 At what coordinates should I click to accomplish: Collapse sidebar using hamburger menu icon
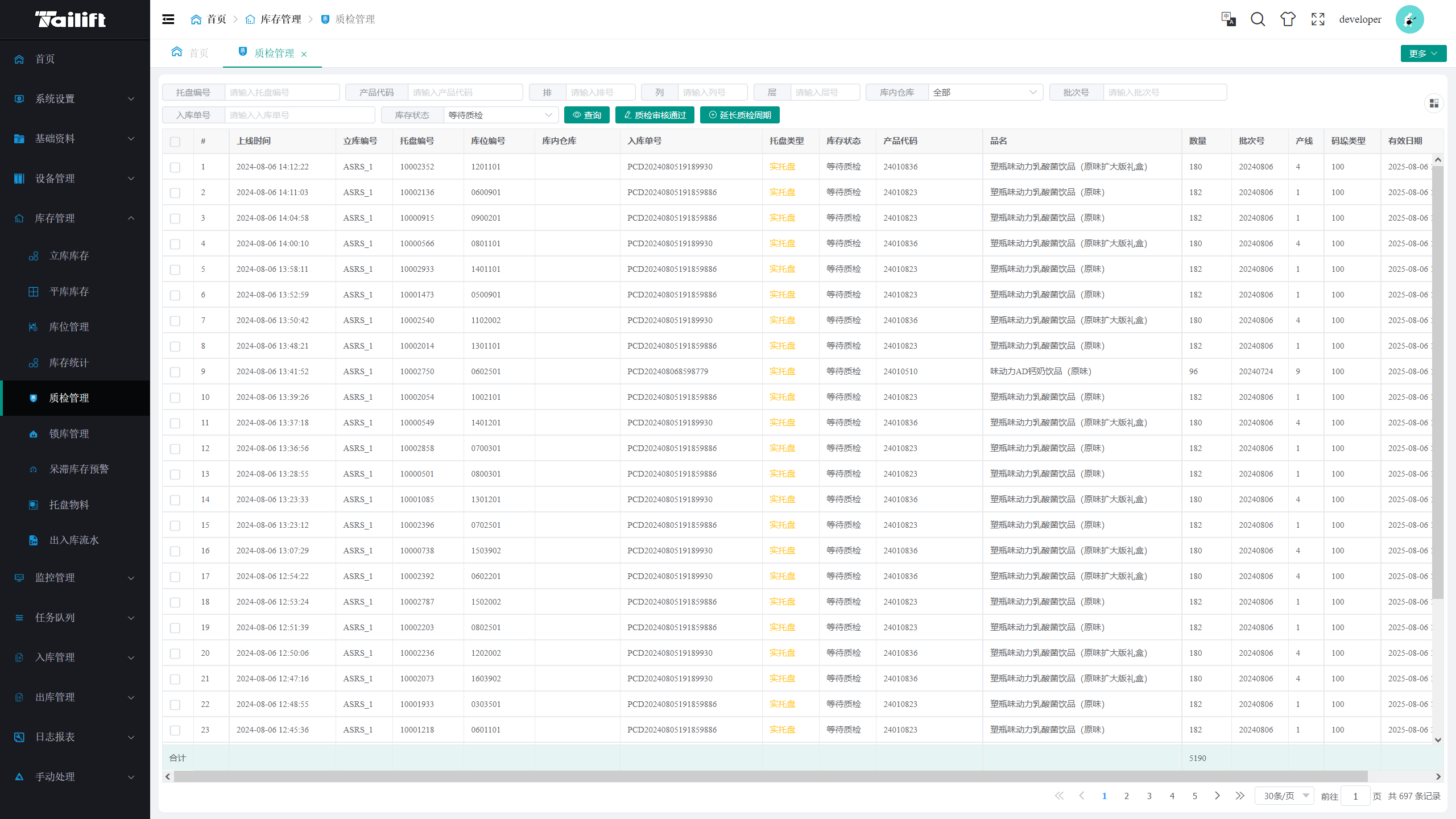pos(168,19)
